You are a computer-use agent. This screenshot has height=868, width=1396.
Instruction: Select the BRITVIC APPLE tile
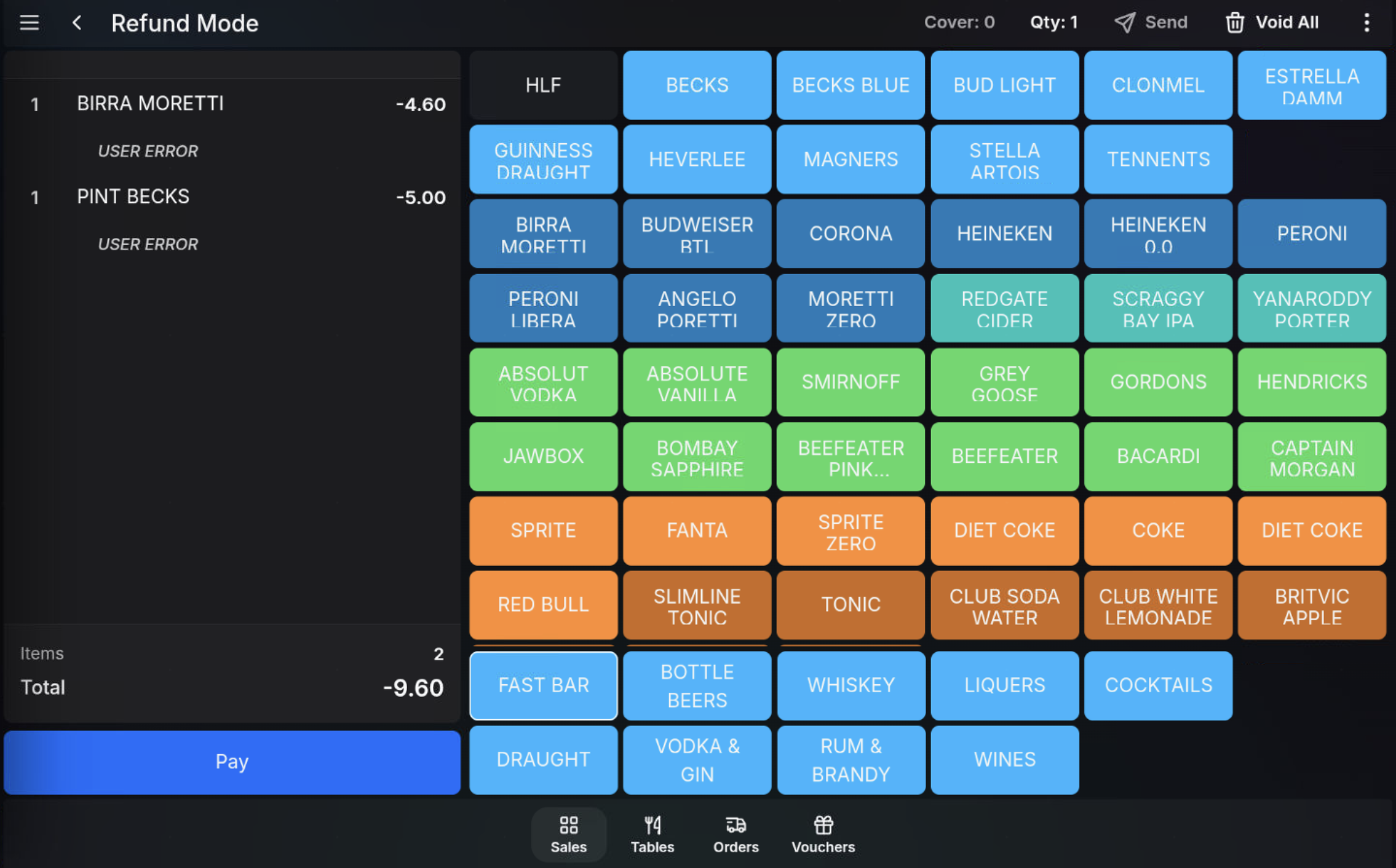tap(1312, 605)
